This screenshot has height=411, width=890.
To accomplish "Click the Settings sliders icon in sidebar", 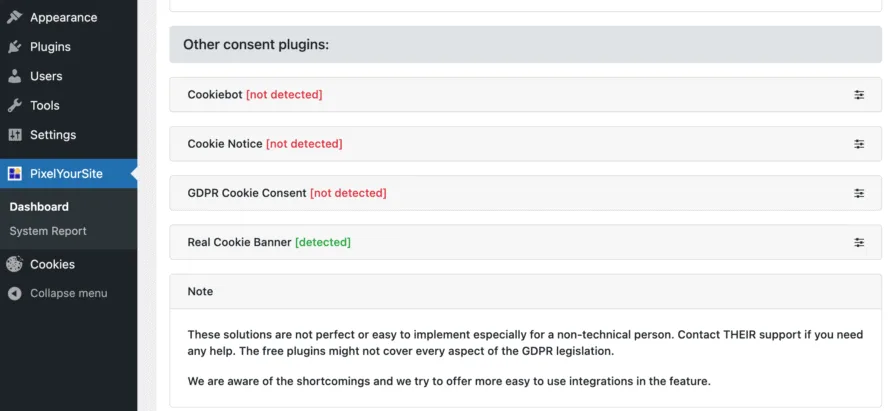I will point(14,135).
